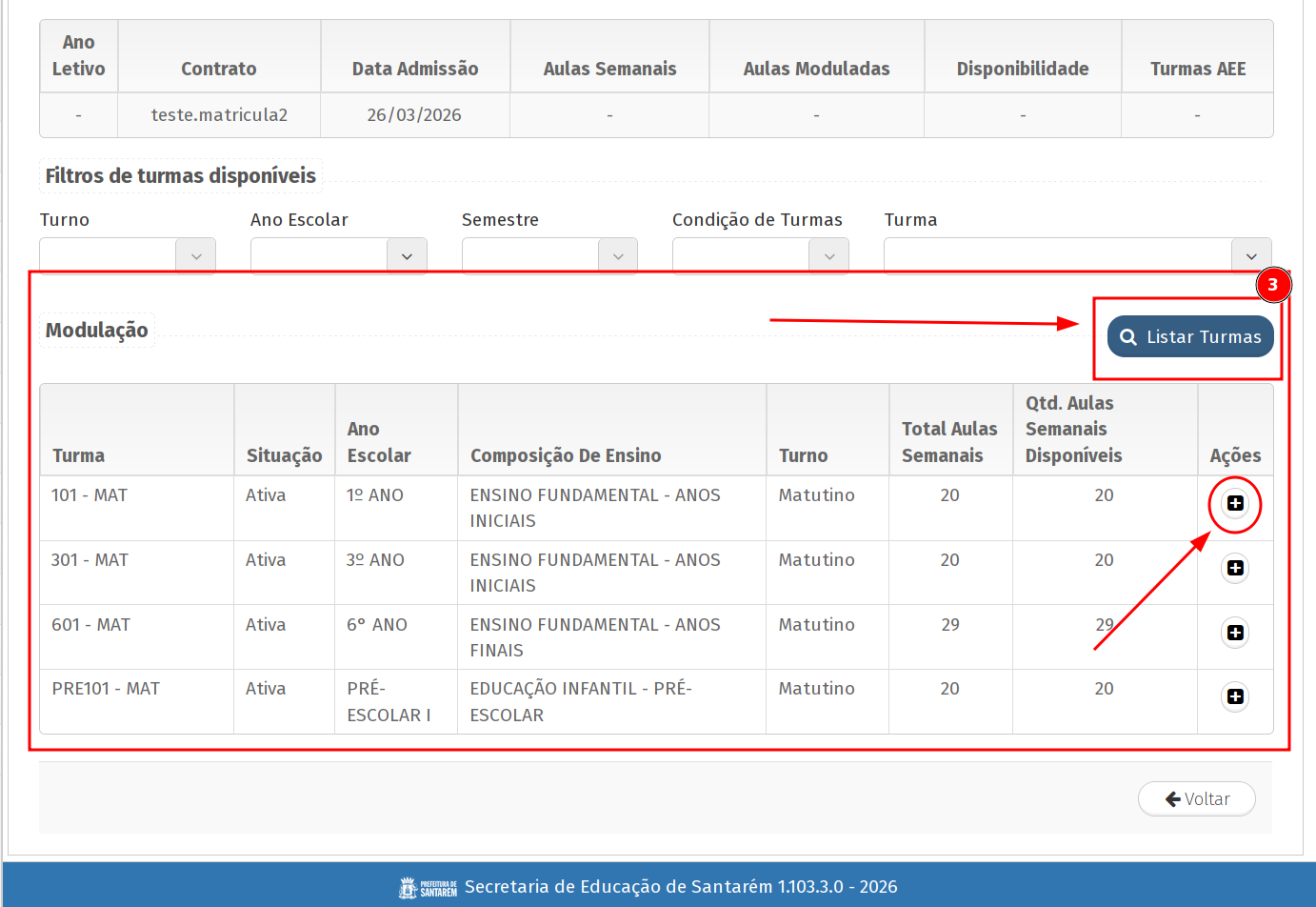Add class 301 - MAT using plus icon

1235,568
